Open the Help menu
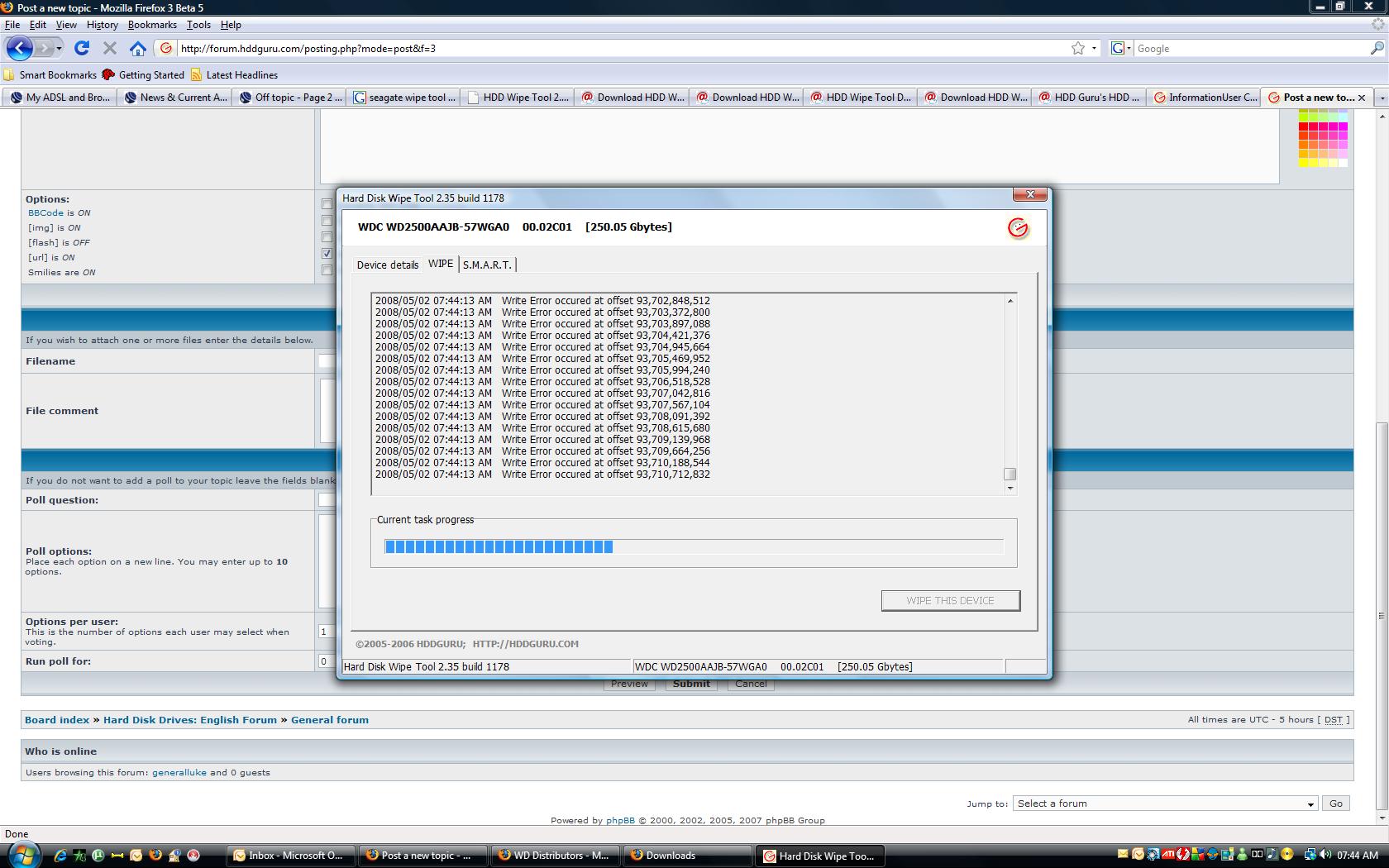 [231, 25]
